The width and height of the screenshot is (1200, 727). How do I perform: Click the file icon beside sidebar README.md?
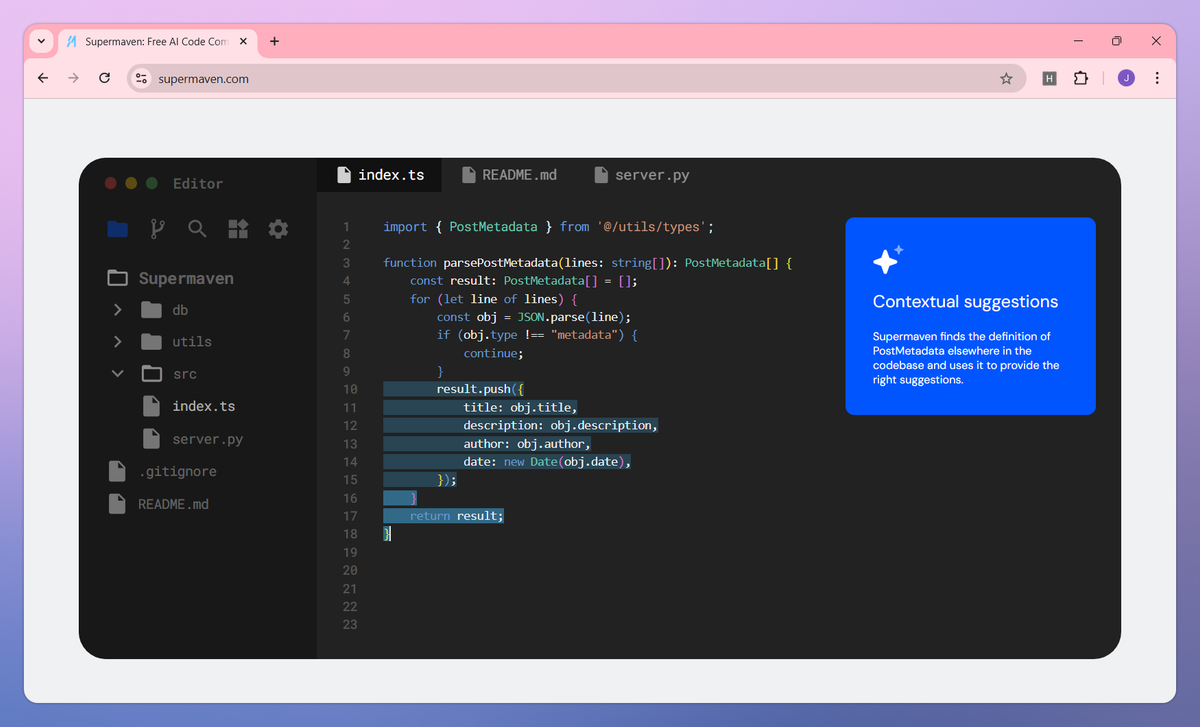coord(117,504)
